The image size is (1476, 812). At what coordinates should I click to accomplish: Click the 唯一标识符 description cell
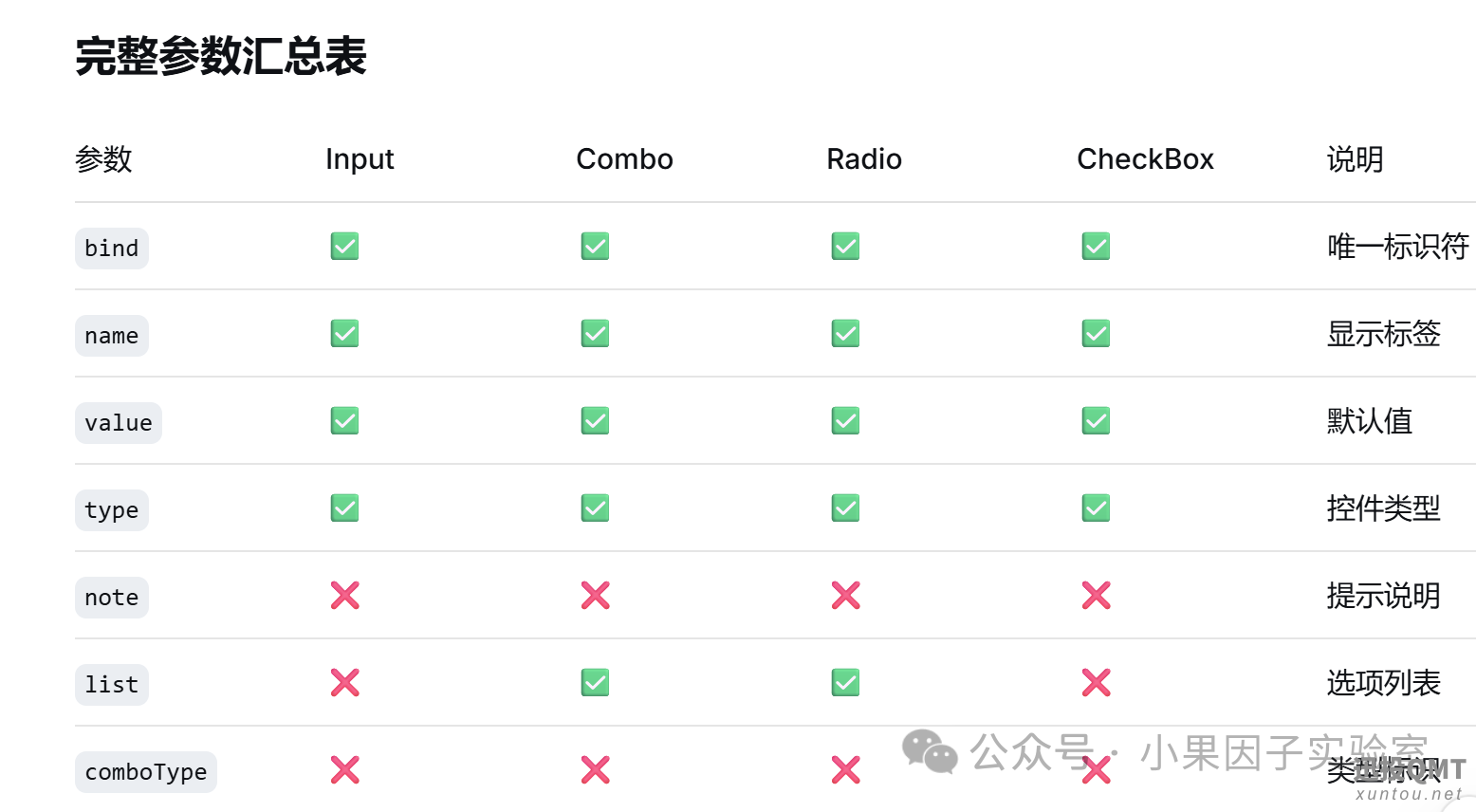(1398, 247)
